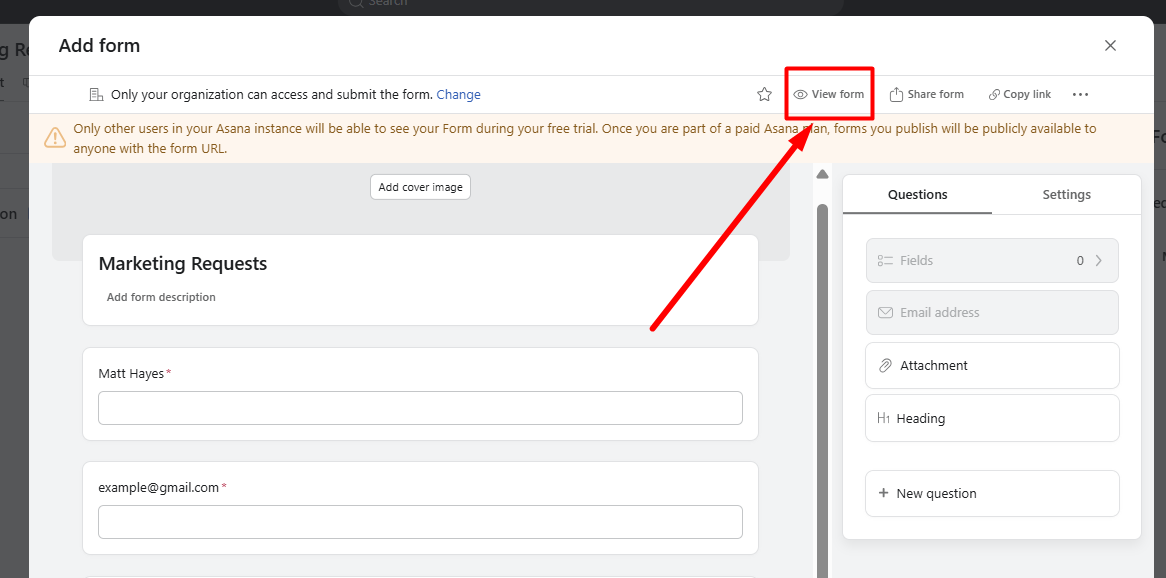Open the three-dot more options menu
The image size is (1166, 578).
coord(1080,93)
